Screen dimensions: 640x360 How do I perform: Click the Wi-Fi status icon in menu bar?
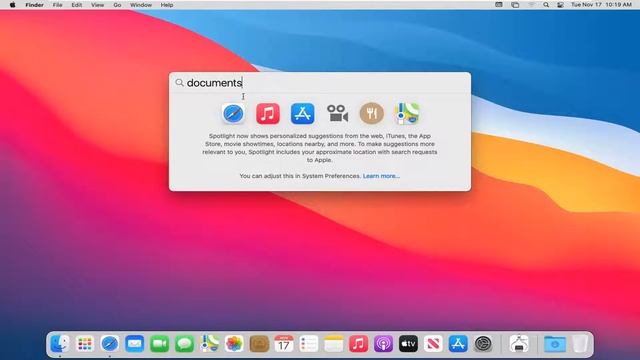coord(531,5)
